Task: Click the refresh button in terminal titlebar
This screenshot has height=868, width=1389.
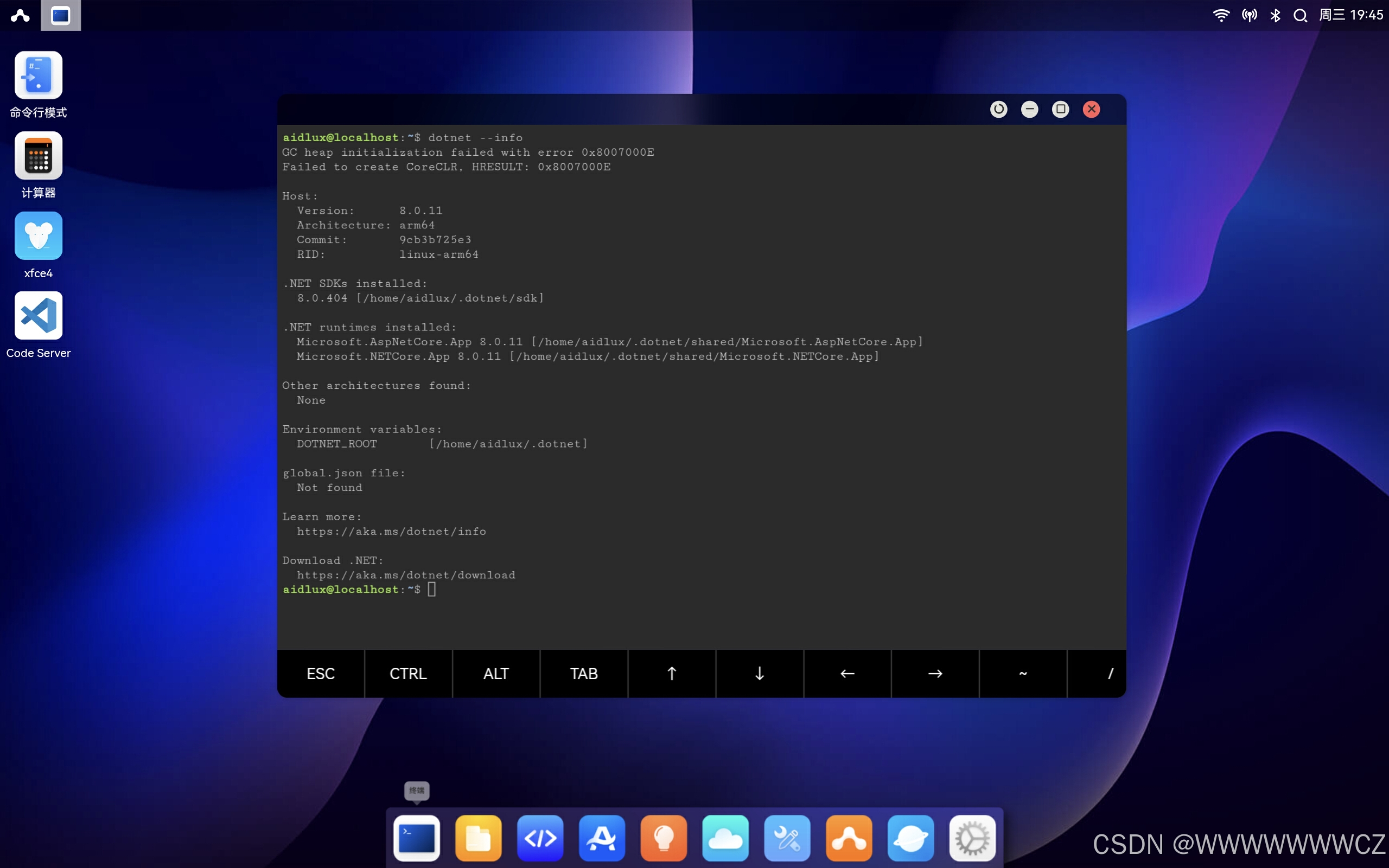Action: click(999, 109)
